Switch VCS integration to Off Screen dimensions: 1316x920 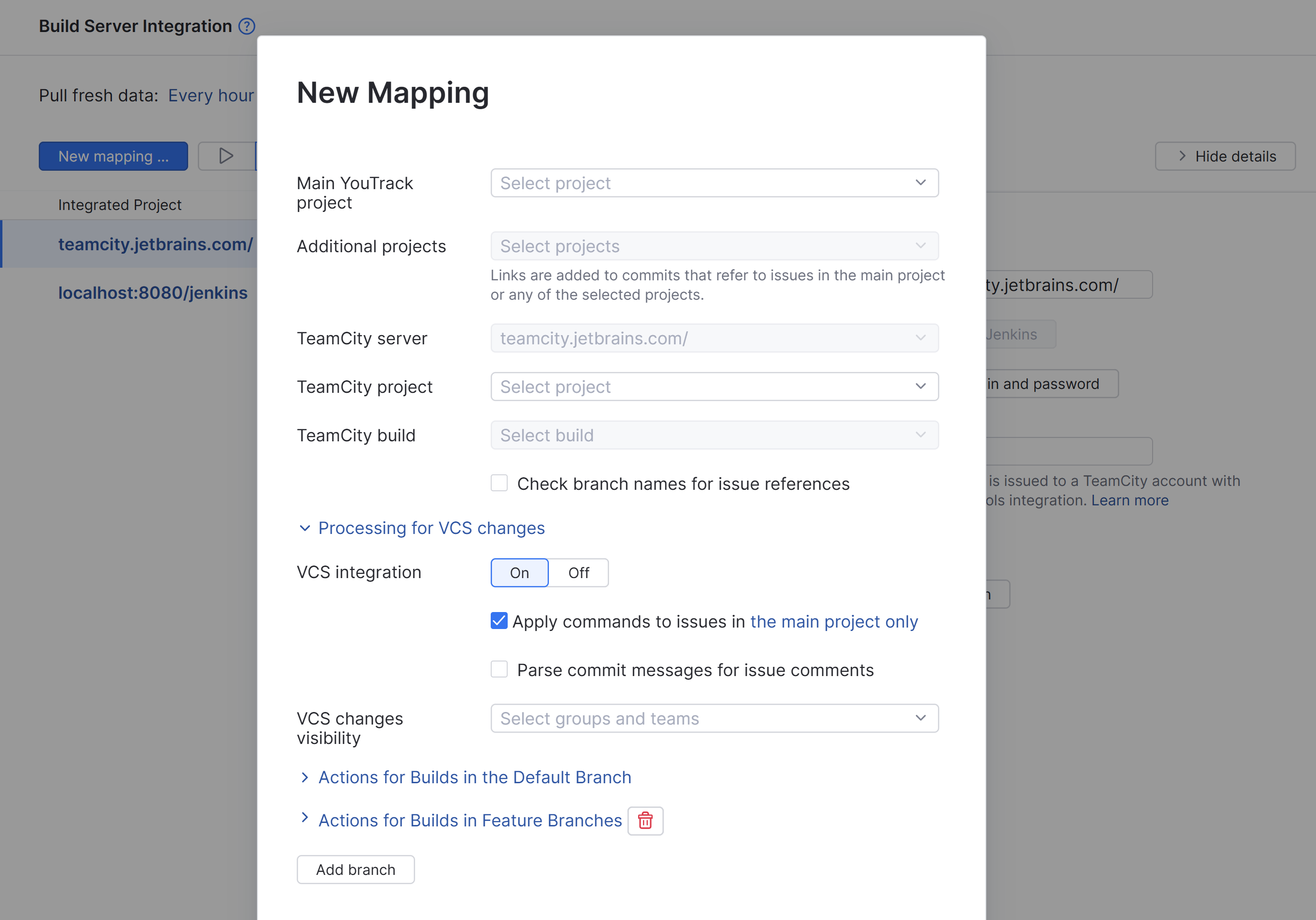tap(579, 572)
